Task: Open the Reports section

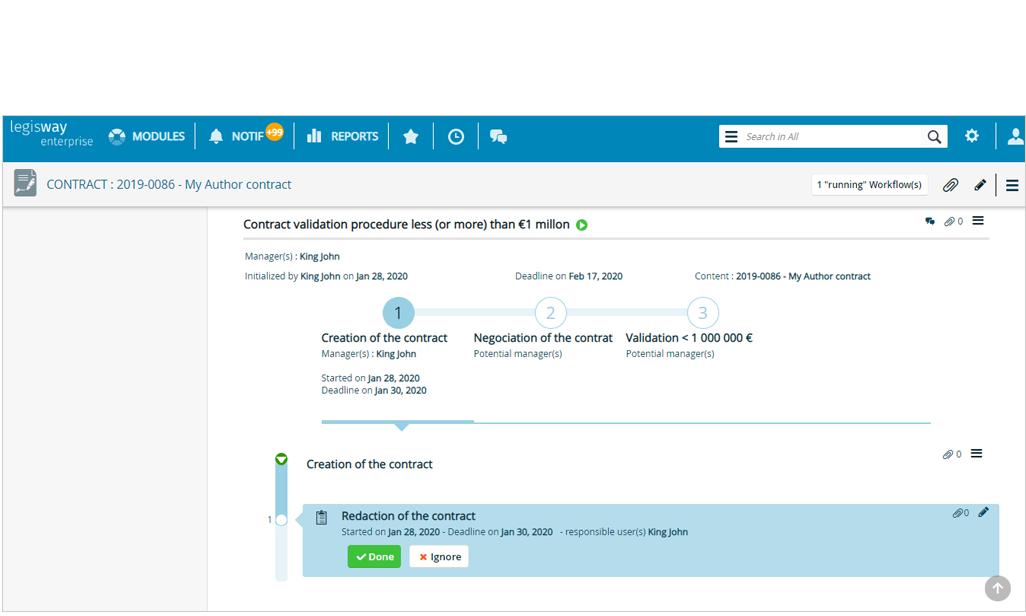Action: click(342, 136)
